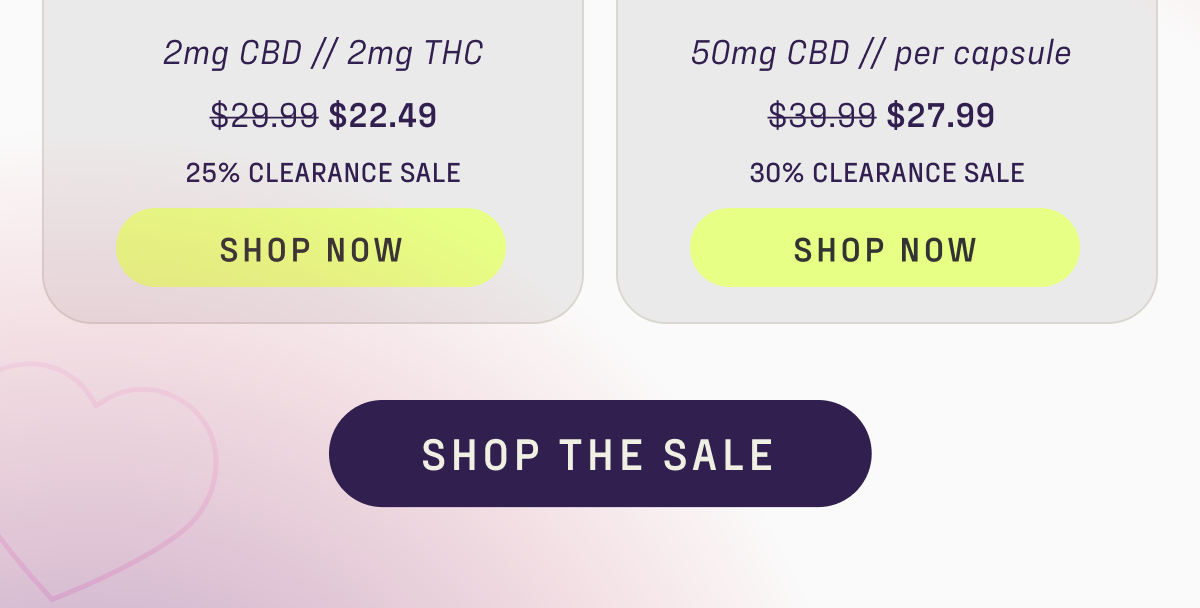1200x608 pixels.
Task: Click the right SHOP NOW button
Action: (x=884, y=248)
